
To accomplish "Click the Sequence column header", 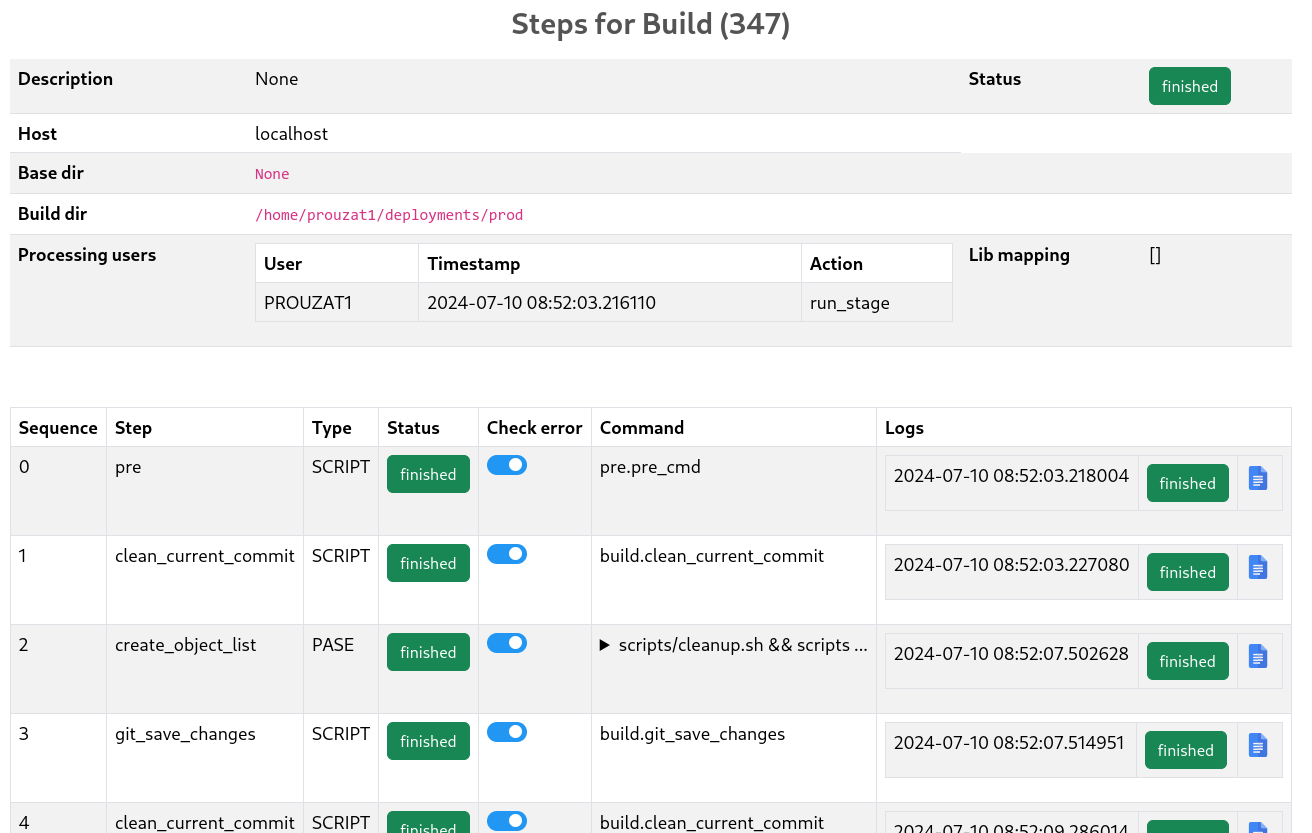I will [58, 427].
